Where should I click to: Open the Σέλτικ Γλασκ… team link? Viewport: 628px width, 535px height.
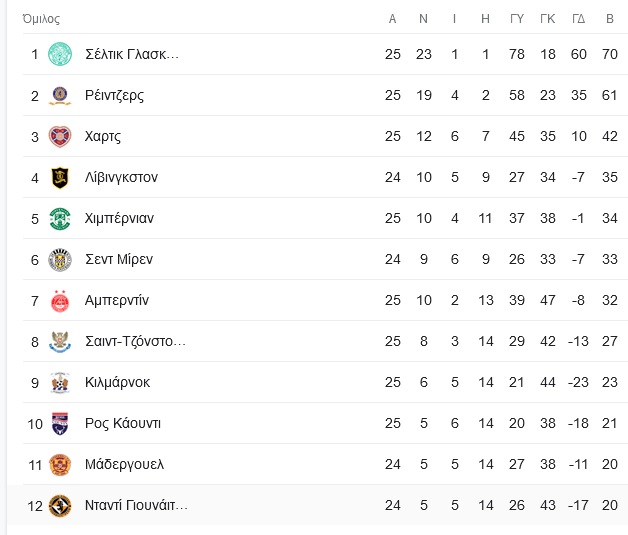coord(132,54)
